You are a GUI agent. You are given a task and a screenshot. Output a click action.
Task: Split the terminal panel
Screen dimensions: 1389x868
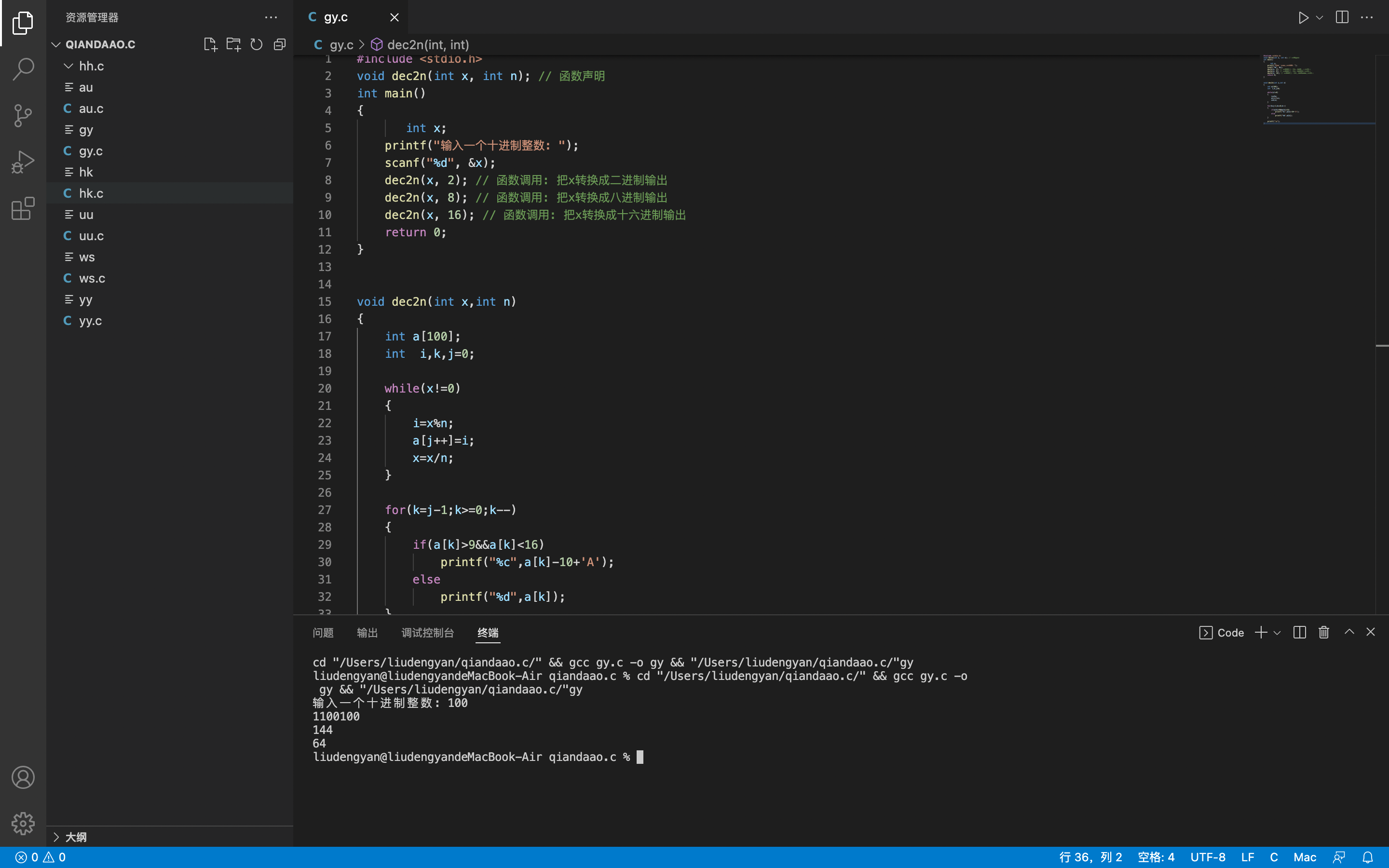(1299, 632)
